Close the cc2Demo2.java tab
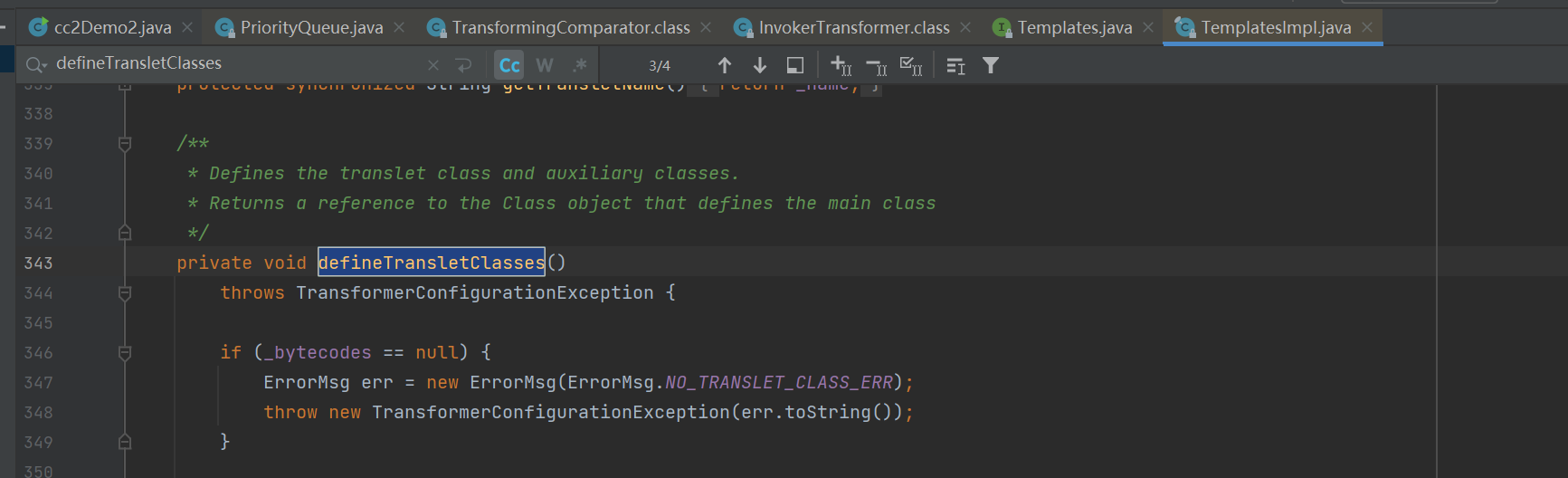 pyautogui.click(x=187, y=28)
